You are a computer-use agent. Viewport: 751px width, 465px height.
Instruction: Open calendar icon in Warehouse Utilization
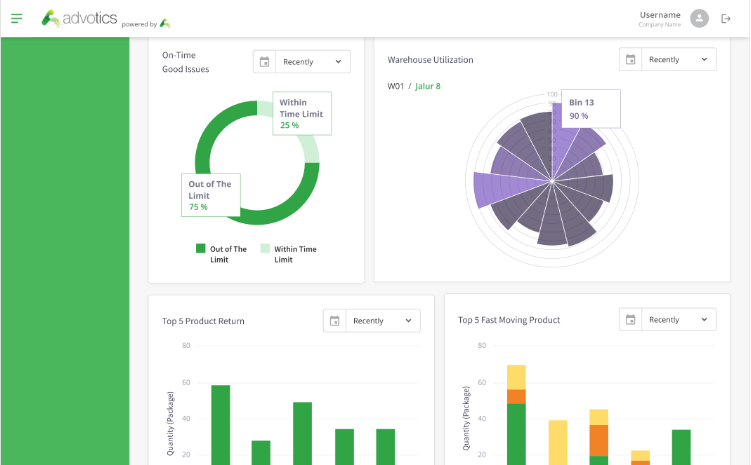click(630, 59)
